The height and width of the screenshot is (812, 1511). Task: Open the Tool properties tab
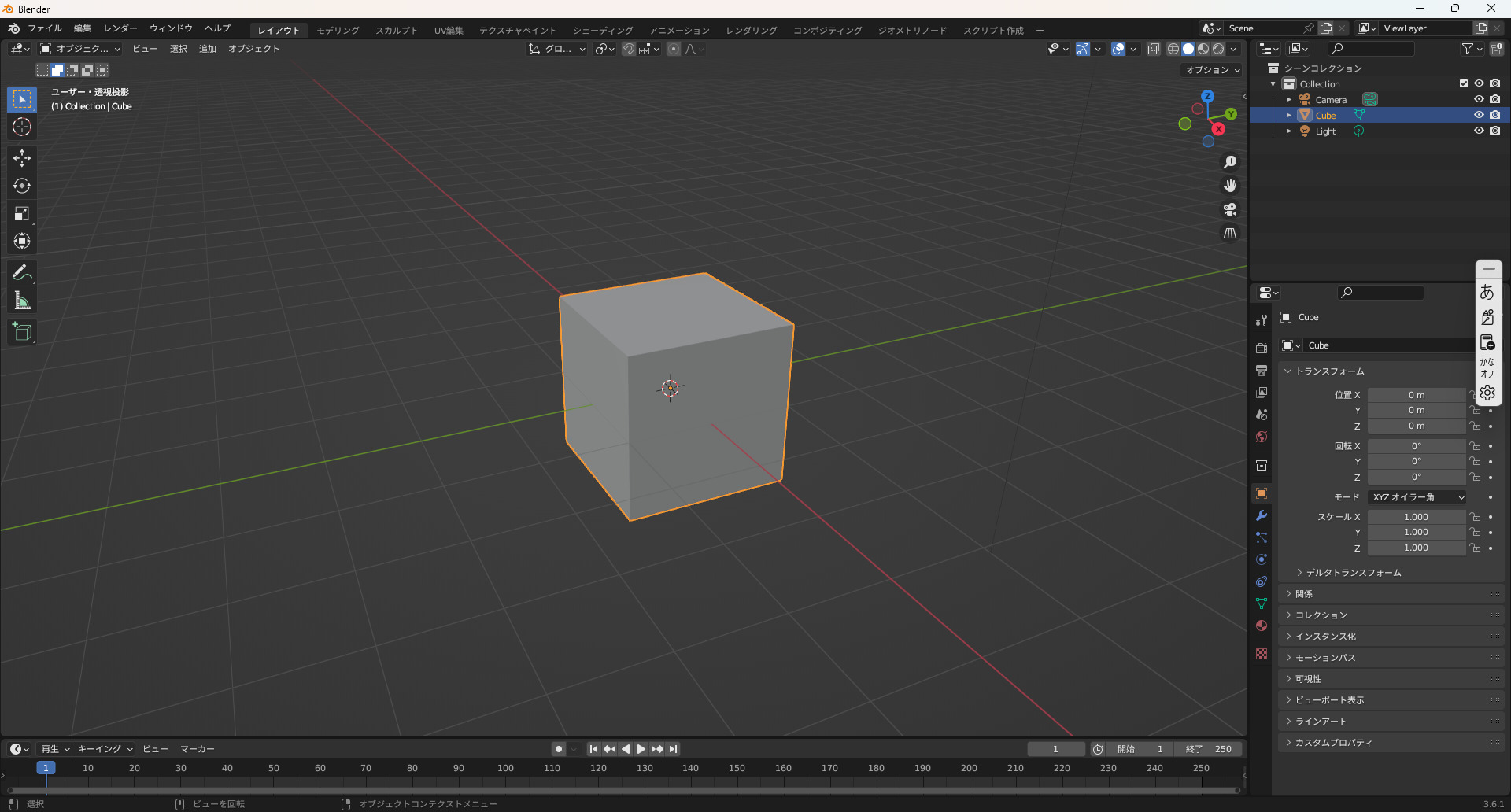pyautogui.click(x=1262, y=320)
